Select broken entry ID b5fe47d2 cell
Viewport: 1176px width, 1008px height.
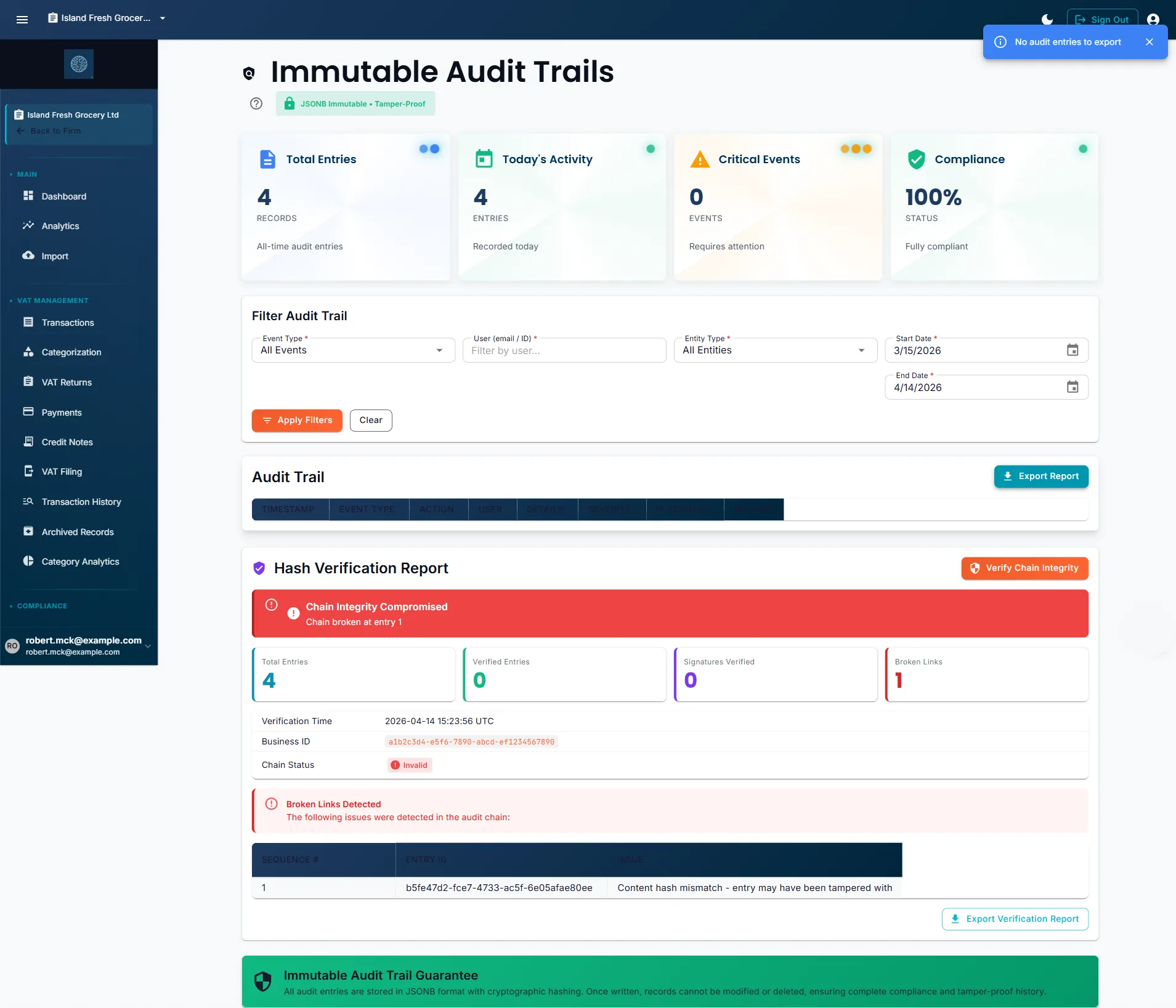[x=501, y=888]
